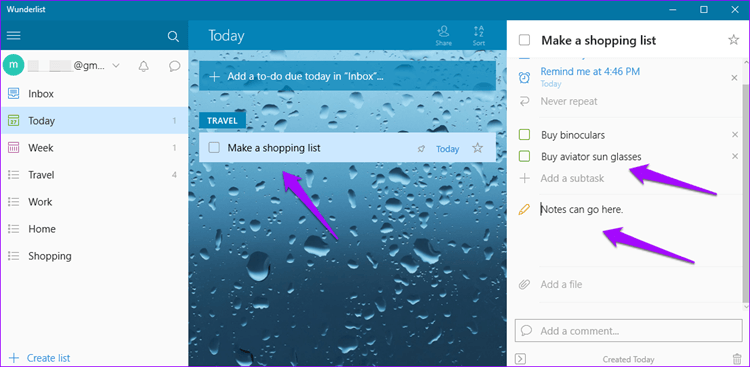Screen dimensions: 750x367
Task: Open the conversations speech bubble icon
Action: [x=175, y=66]
